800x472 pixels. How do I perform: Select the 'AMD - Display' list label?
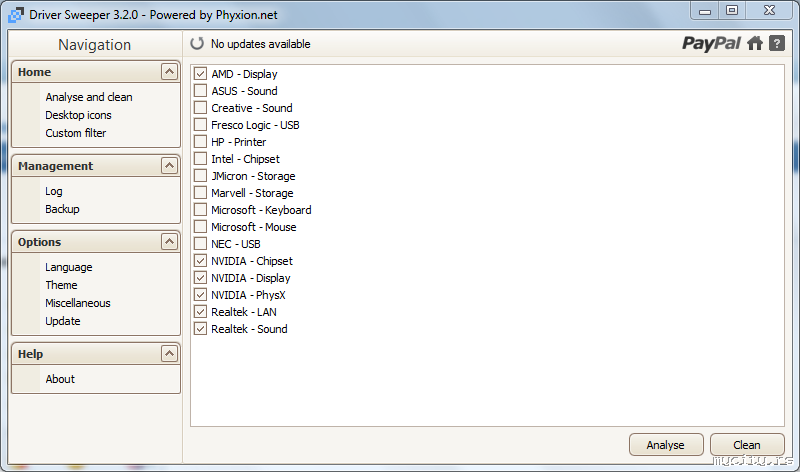coord(244,74)
